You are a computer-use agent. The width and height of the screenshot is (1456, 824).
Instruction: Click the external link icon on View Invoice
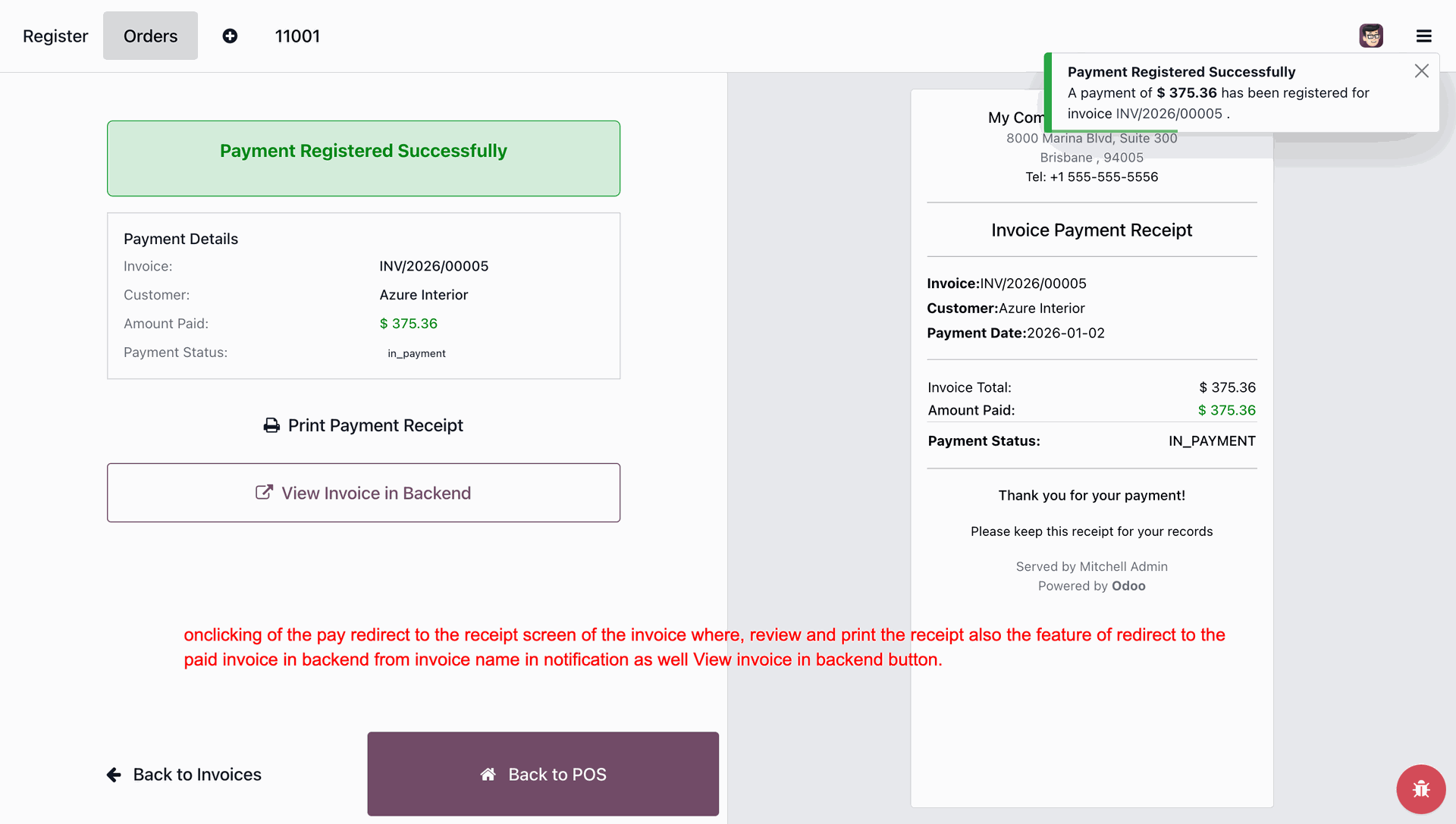(x=264, y=493)
